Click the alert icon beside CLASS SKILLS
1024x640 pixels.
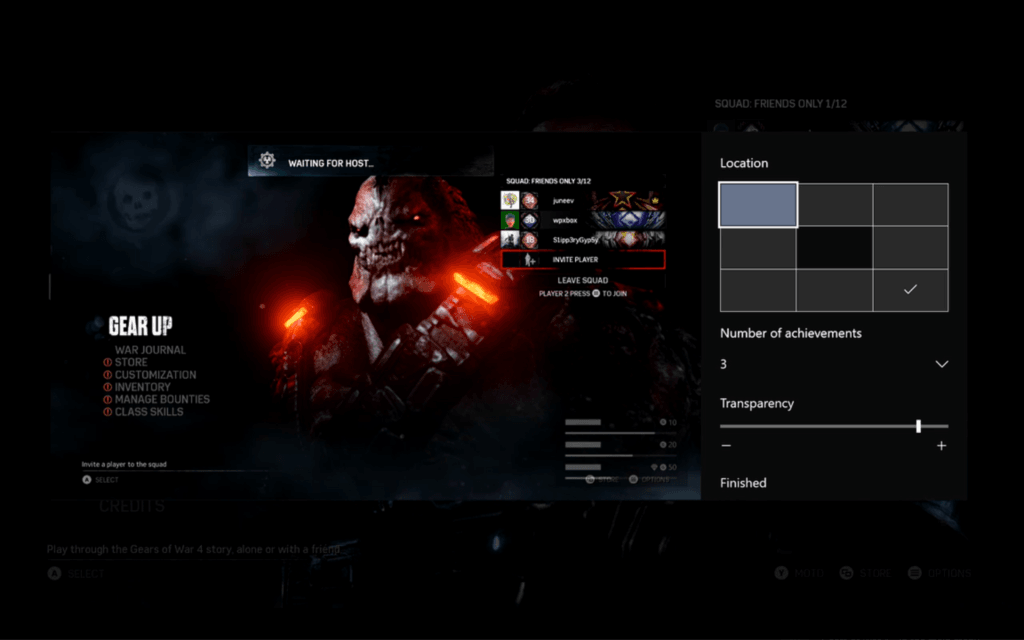(x=107, y=412)
